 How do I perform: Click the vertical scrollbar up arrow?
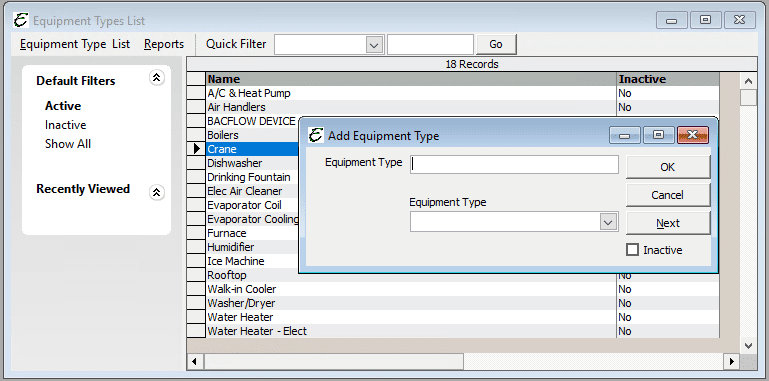[x=748, y=81]
